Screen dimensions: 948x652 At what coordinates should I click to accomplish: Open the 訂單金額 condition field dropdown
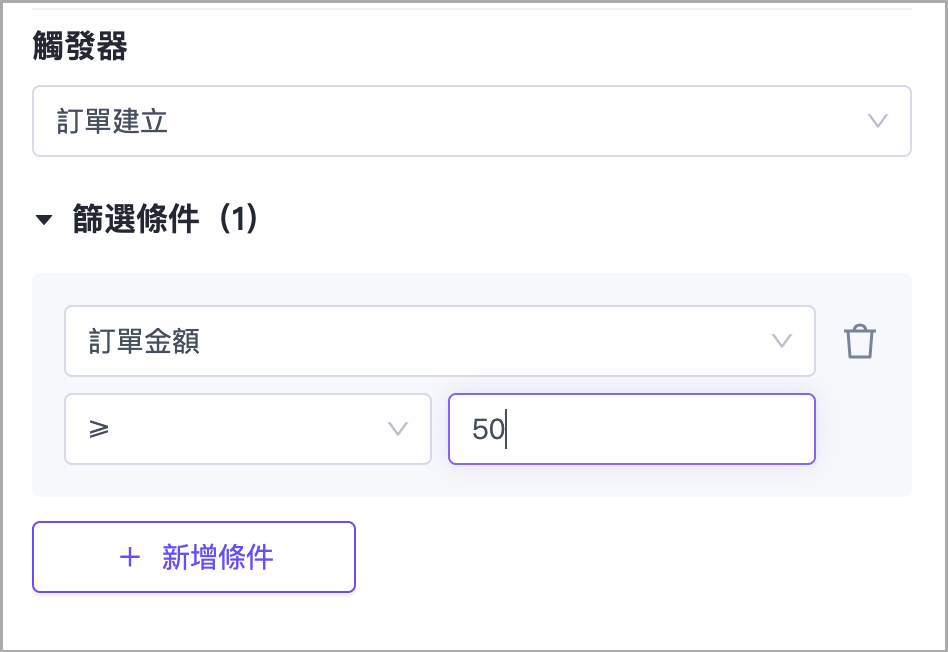440,341
